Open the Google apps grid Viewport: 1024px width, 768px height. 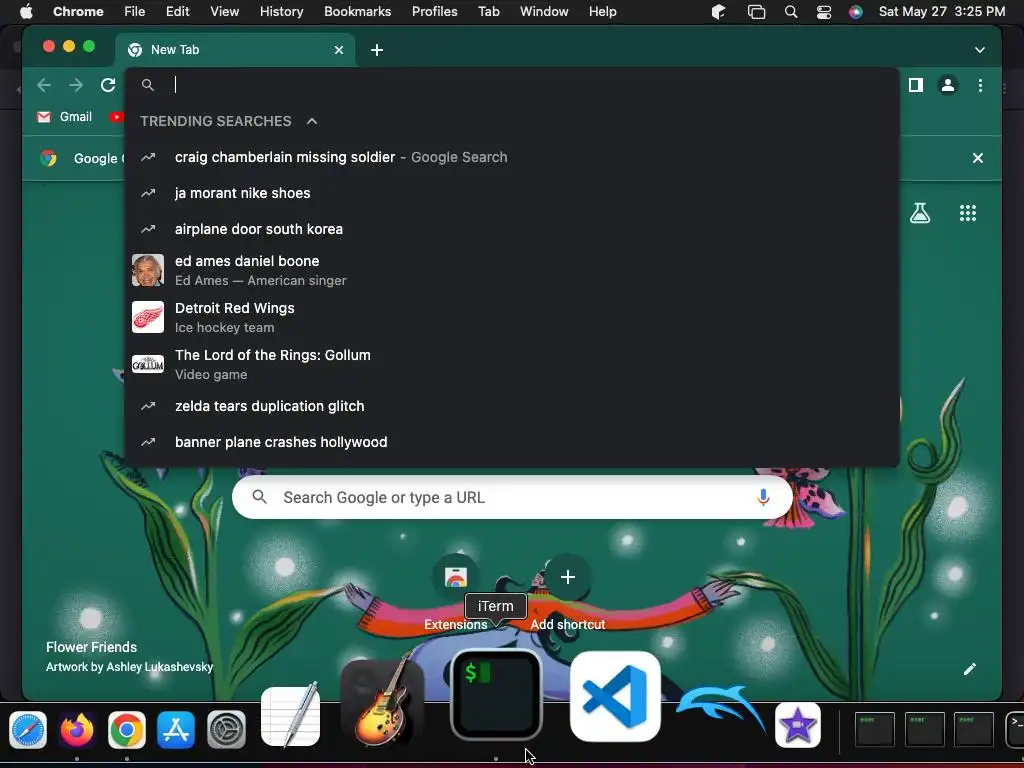[x=968, y=213]
